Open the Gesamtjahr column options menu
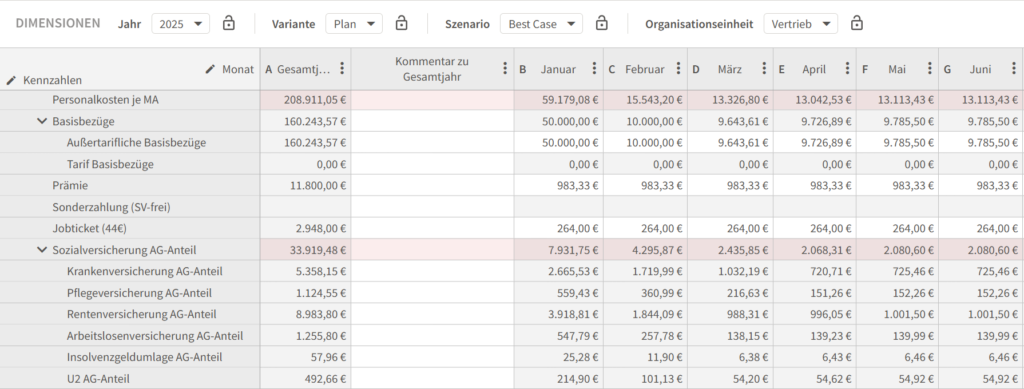1024x389 pixels. click(342, 69)
